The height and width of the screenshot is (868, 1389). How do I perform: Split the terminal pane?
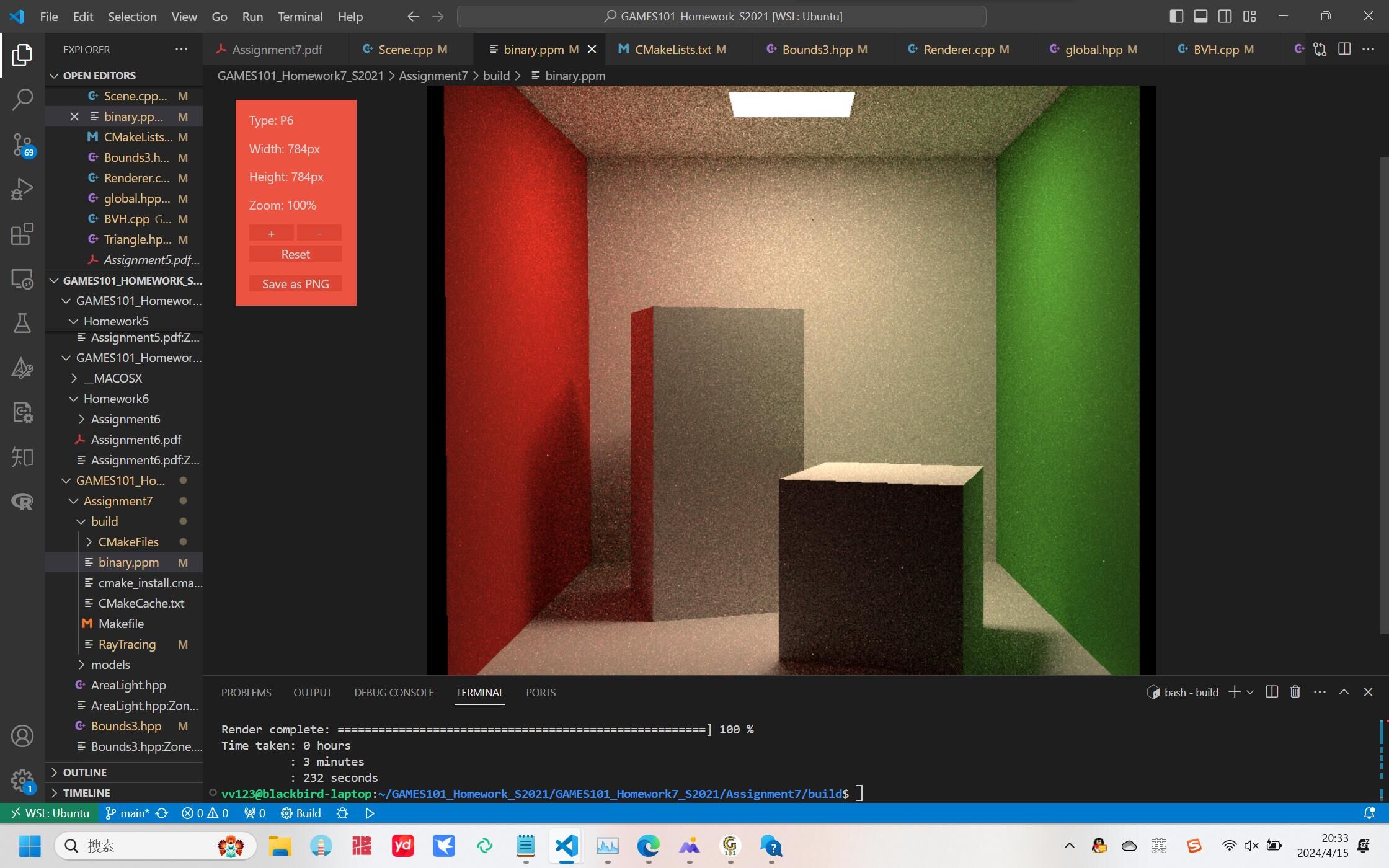click(x=1271, y=692)
